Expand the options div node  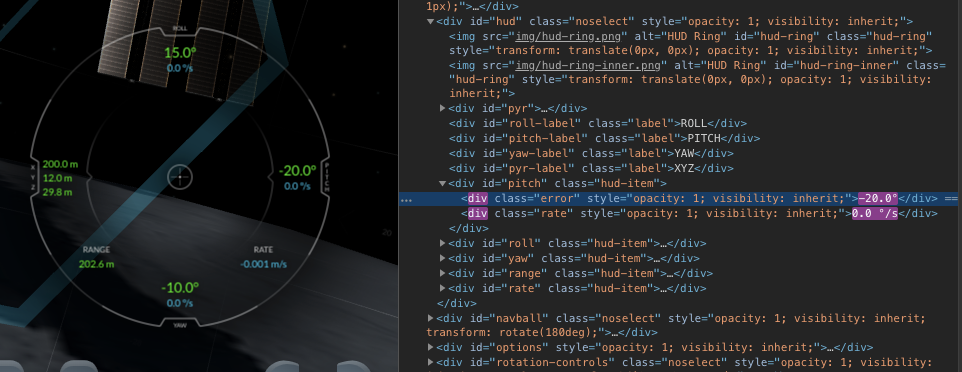point(430,347)
